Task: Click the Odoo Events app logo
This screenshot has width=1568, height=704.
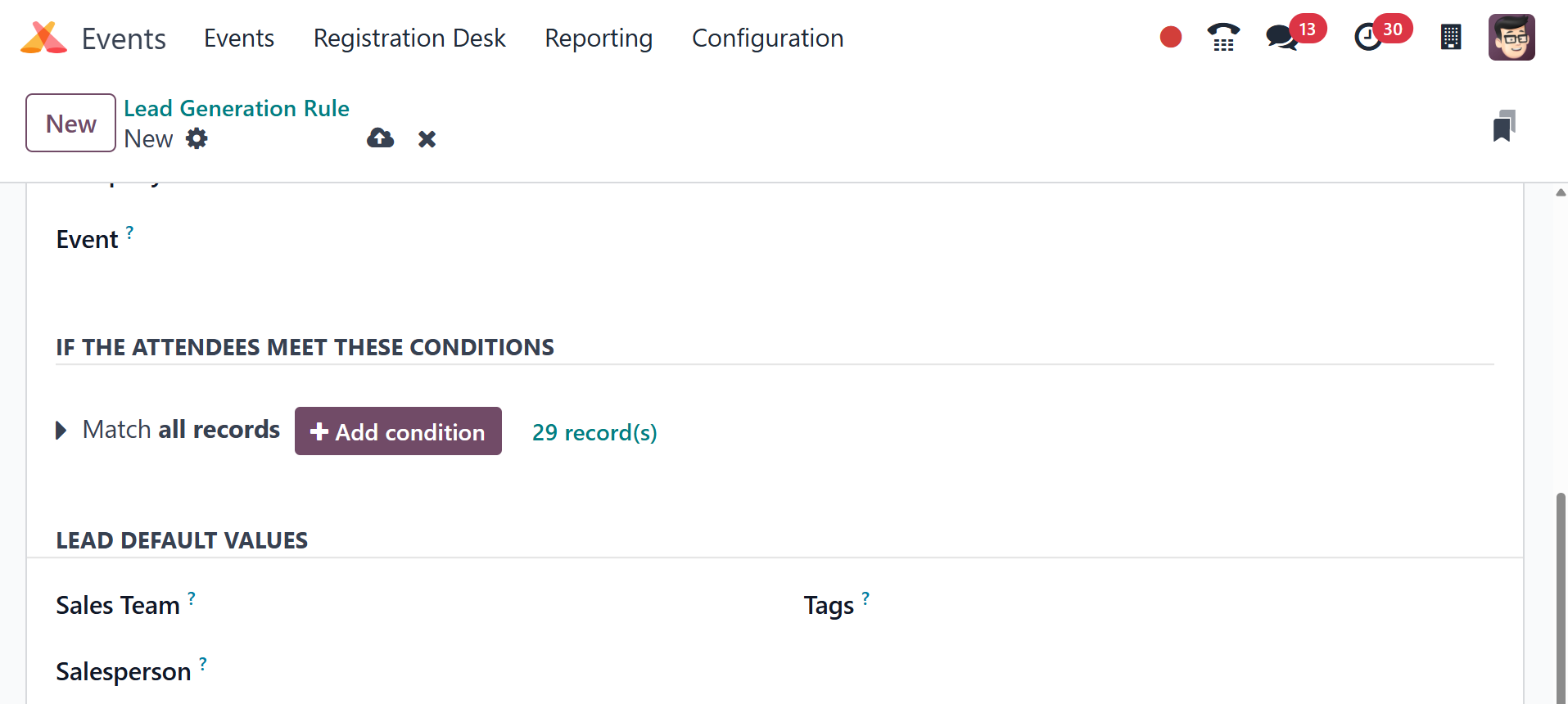Action: 43,38
